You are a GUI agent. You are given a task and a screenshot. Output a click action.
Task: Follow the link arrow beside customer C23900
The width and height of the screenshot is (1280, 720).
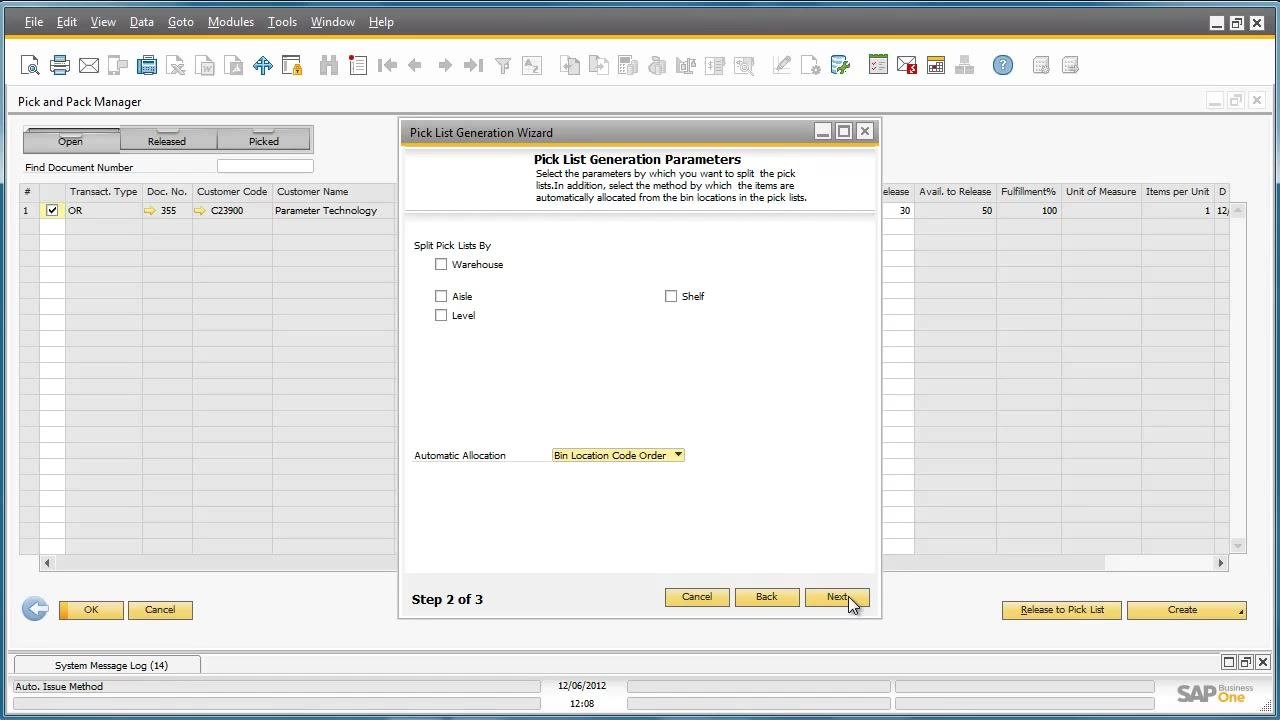click(x=199, y=211)
